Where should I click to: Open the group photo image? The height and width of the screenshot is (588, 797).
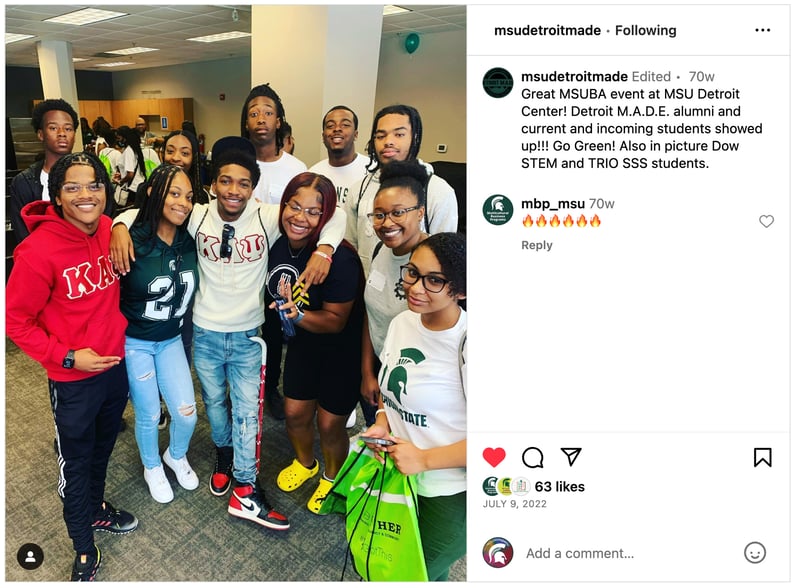[236, 293]
